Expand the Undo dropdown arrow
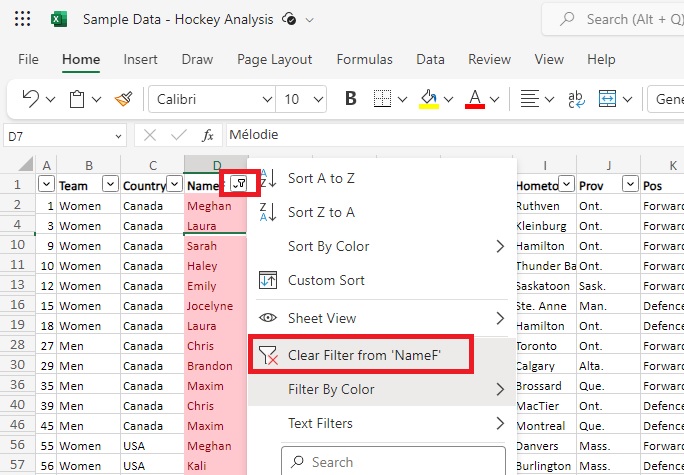This screenshot has height=475, width=684. click(x=50, y=99)
